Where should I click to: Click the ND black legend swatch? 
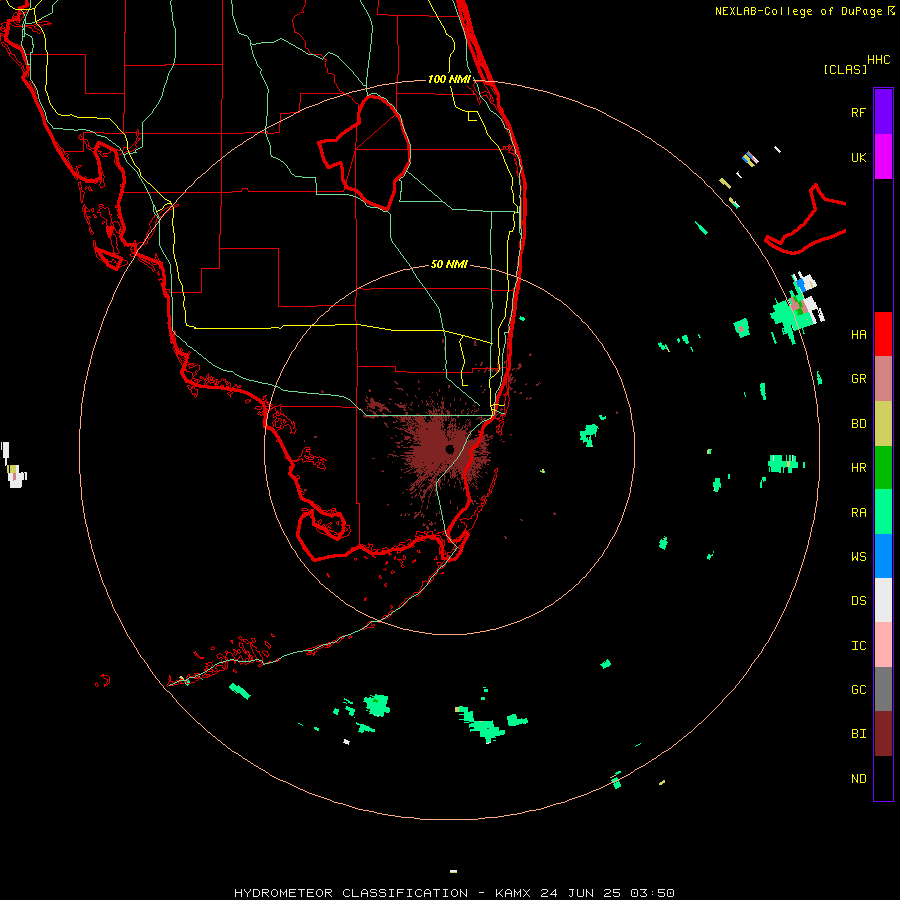click(883, 778)
